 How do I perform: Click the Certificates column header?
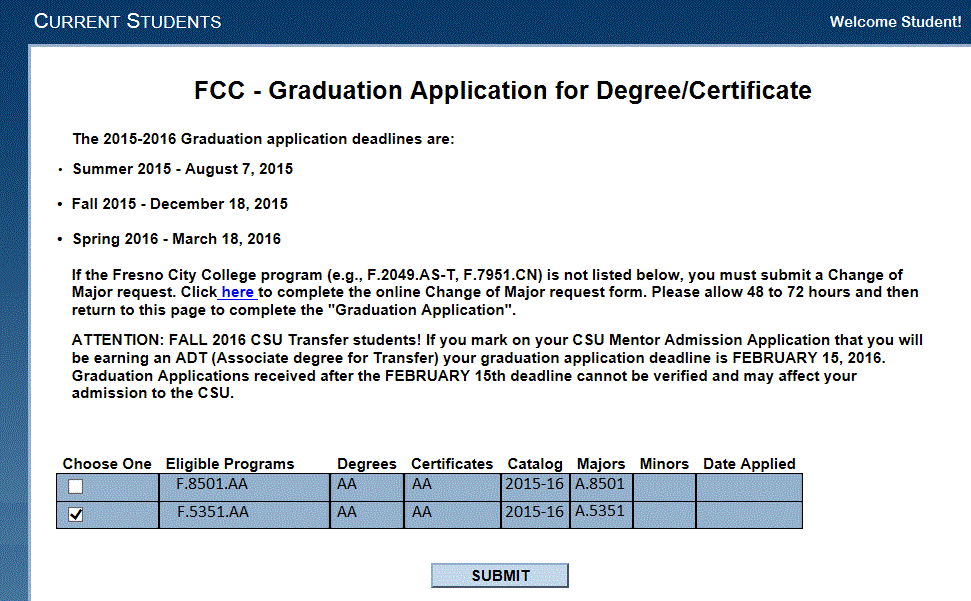[x=452, y=464]
